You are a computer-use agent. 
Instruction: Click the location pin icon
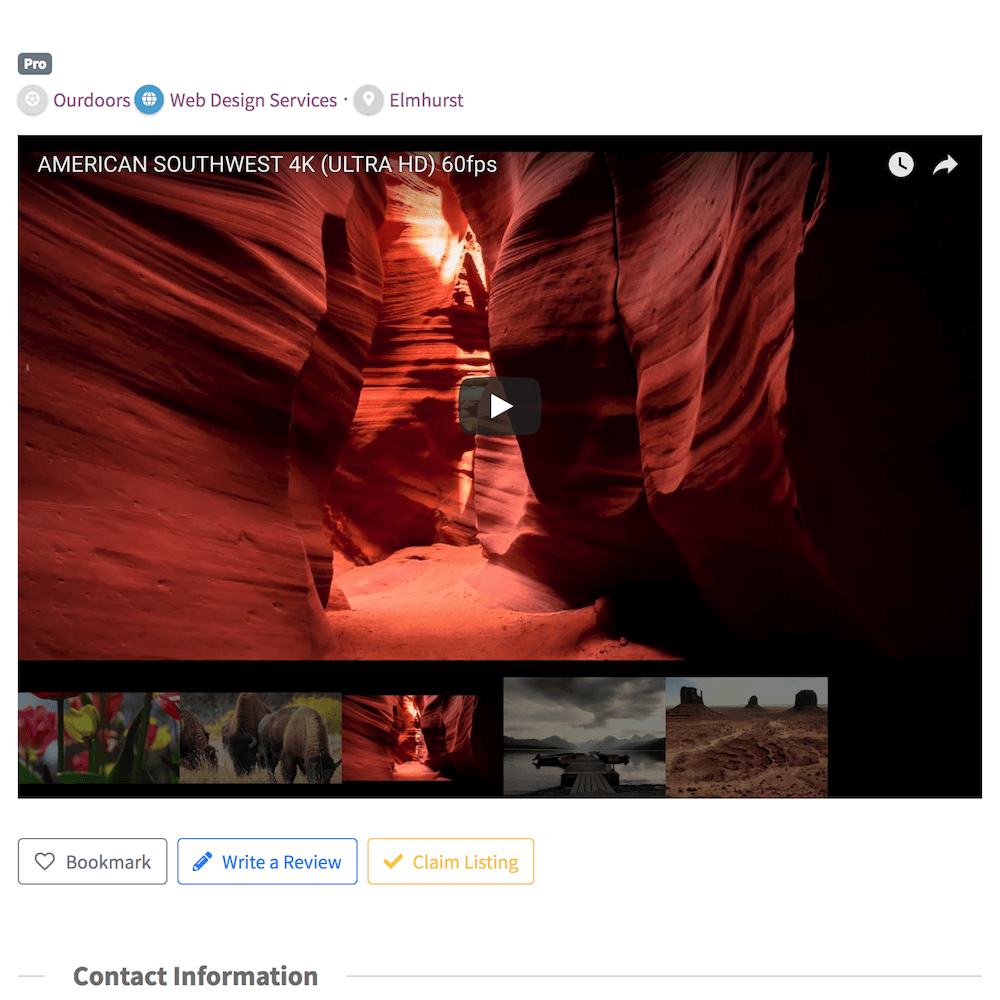coord(369,100)
